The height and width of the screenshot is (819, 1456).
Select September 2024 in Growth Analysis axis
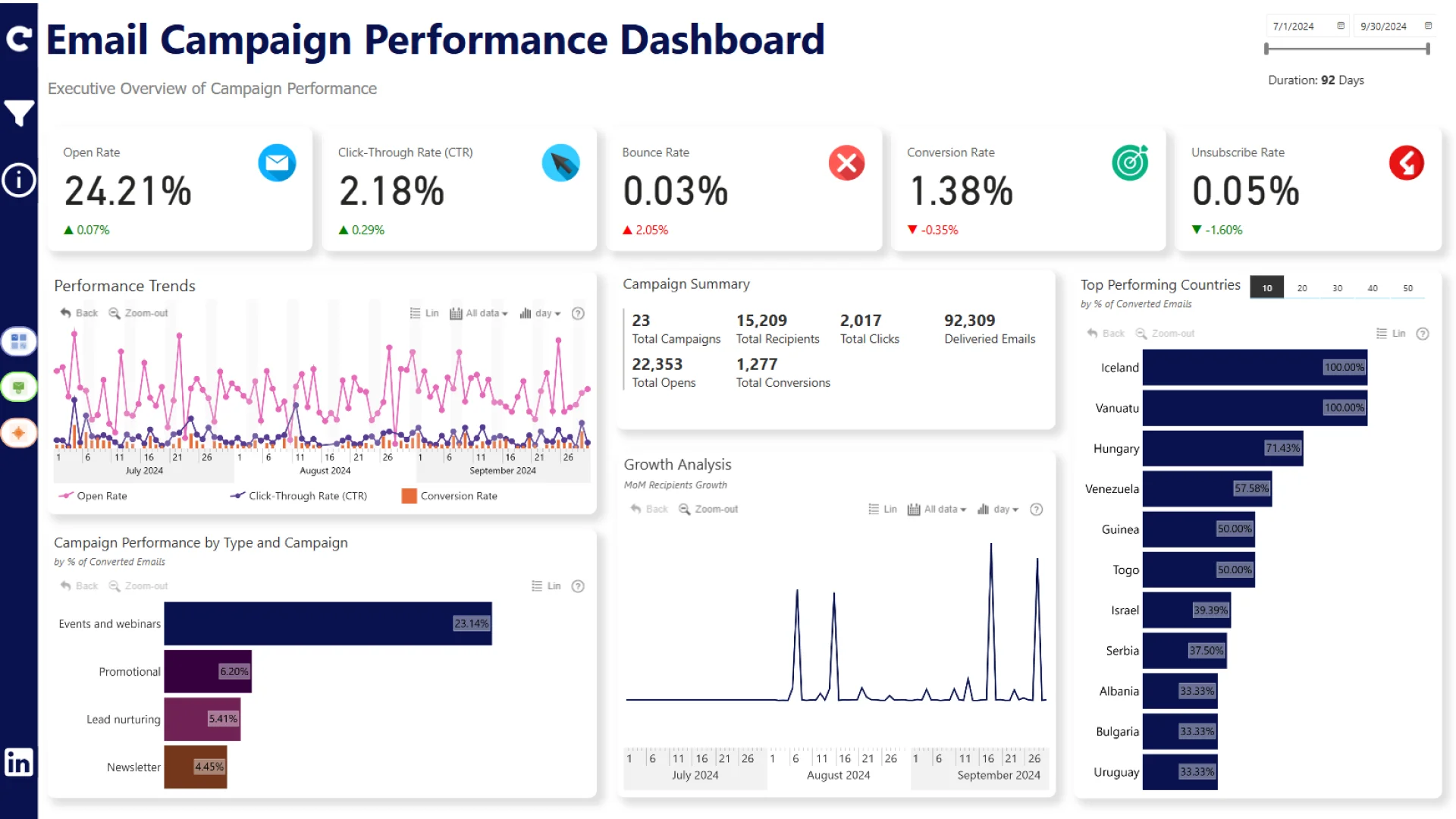[x=998, y=775]
